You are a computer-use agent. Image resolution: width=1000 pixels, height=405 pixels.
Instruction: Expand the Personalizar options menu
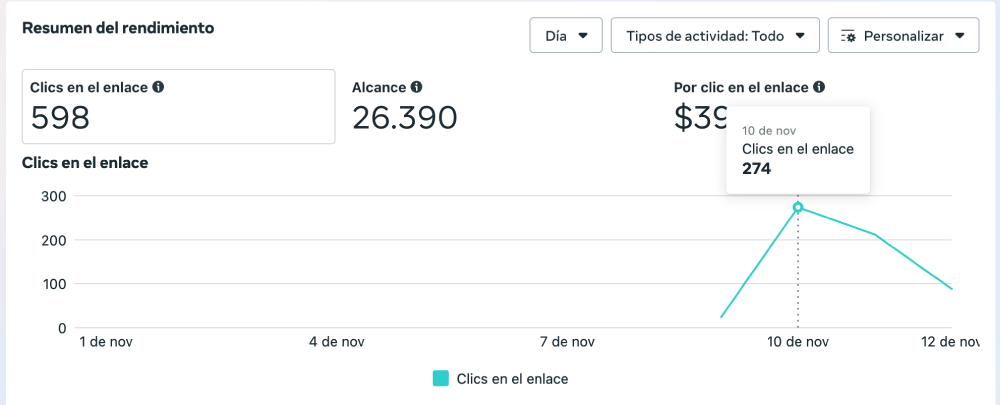click(x=903, y=36)
